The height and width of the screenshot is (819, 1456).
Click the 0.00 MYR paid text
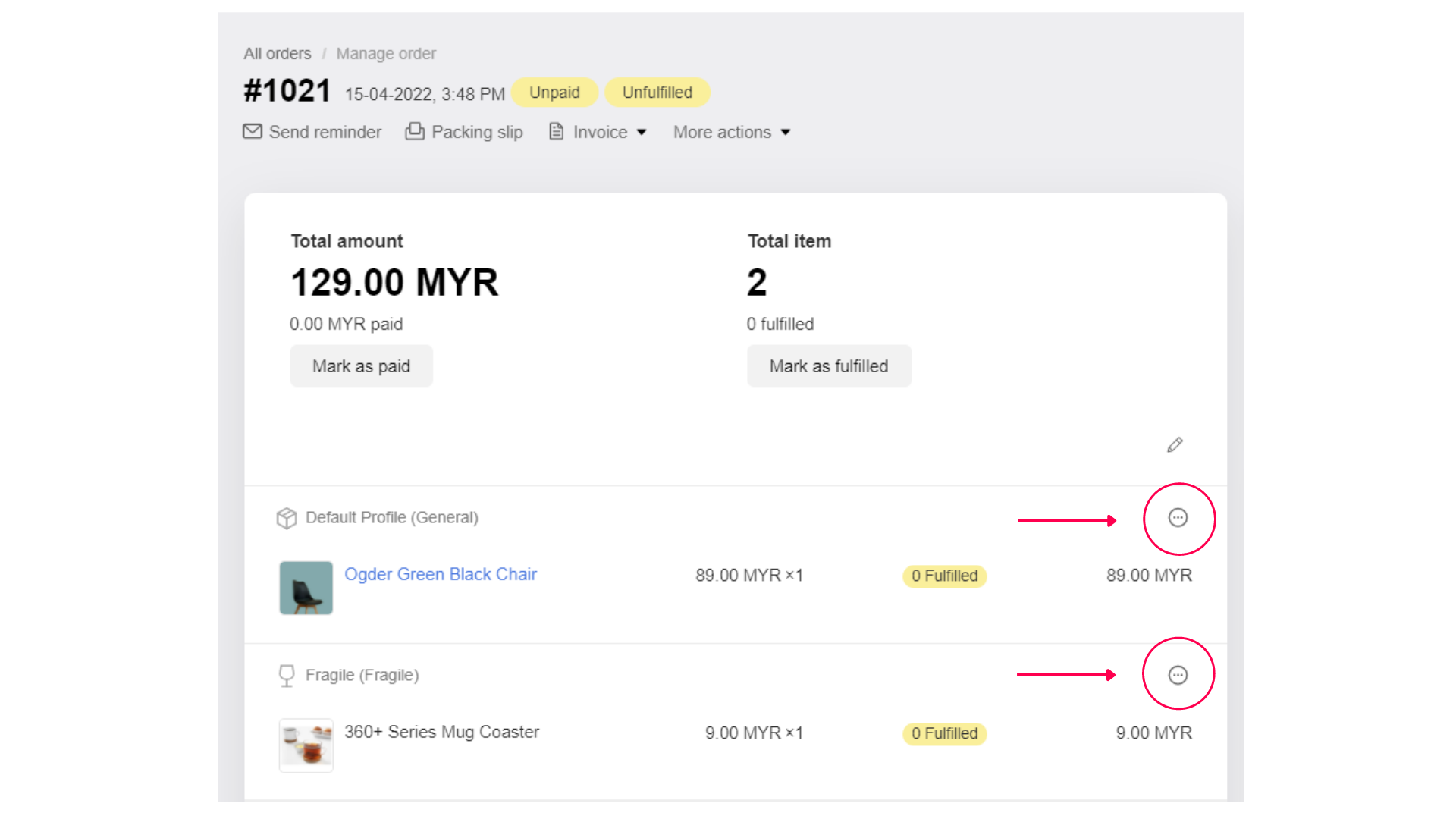[346, 324]
